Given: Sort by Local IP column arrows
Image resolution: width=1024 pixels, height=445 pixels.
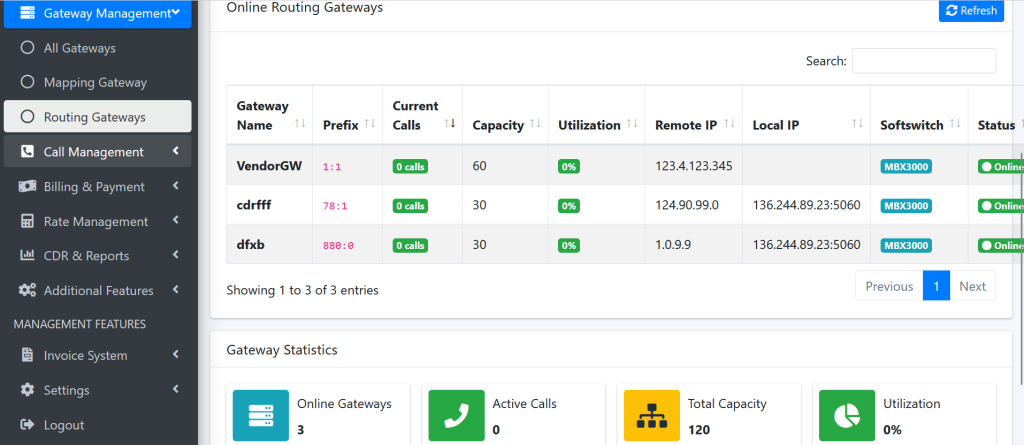Looking at the screenshot, I should [857, 124].
